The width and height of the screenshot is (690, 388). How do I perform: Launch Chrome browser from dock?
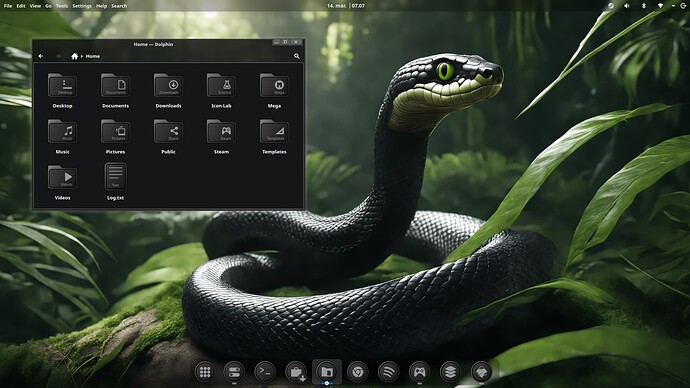coord(358,372)
